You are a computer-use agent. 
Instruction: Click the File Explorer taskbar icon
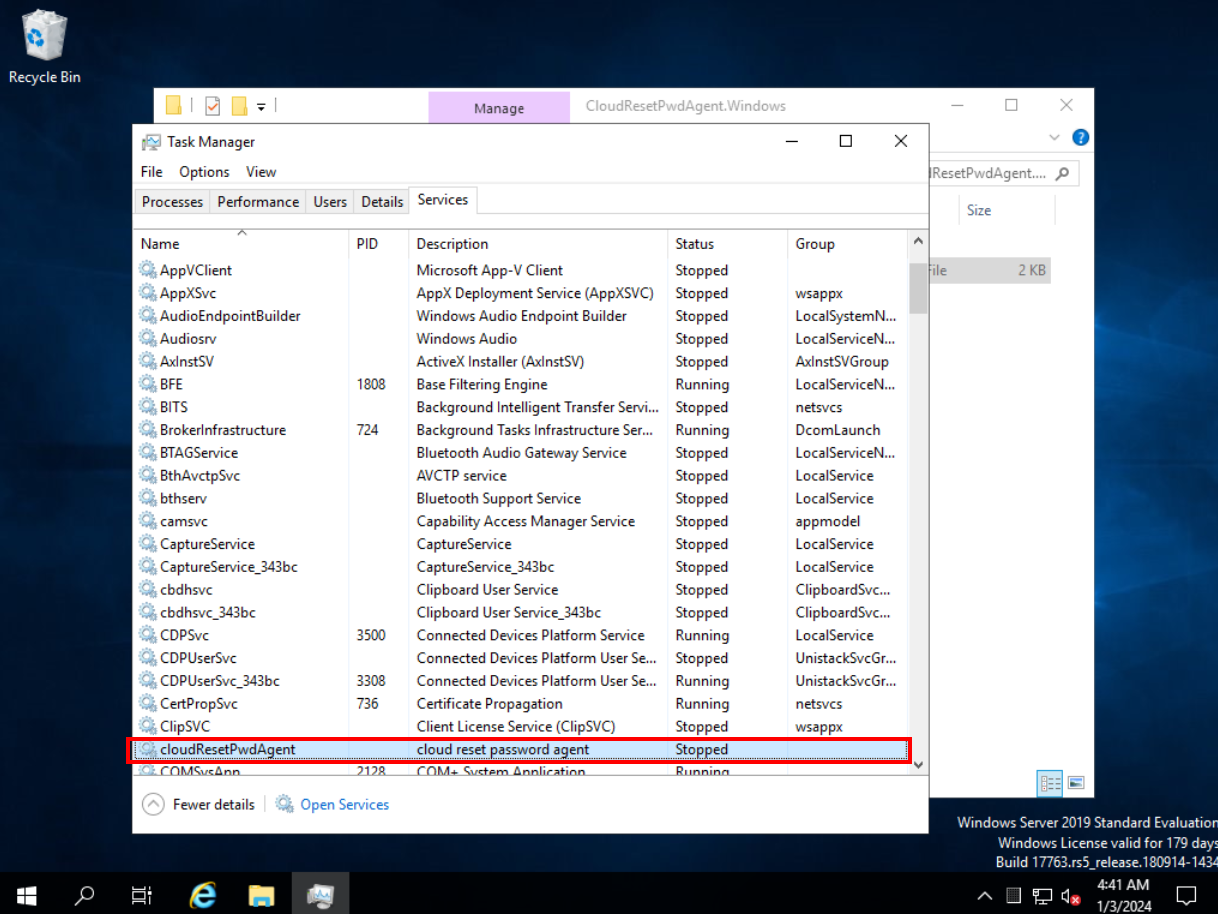coord(261,894)
